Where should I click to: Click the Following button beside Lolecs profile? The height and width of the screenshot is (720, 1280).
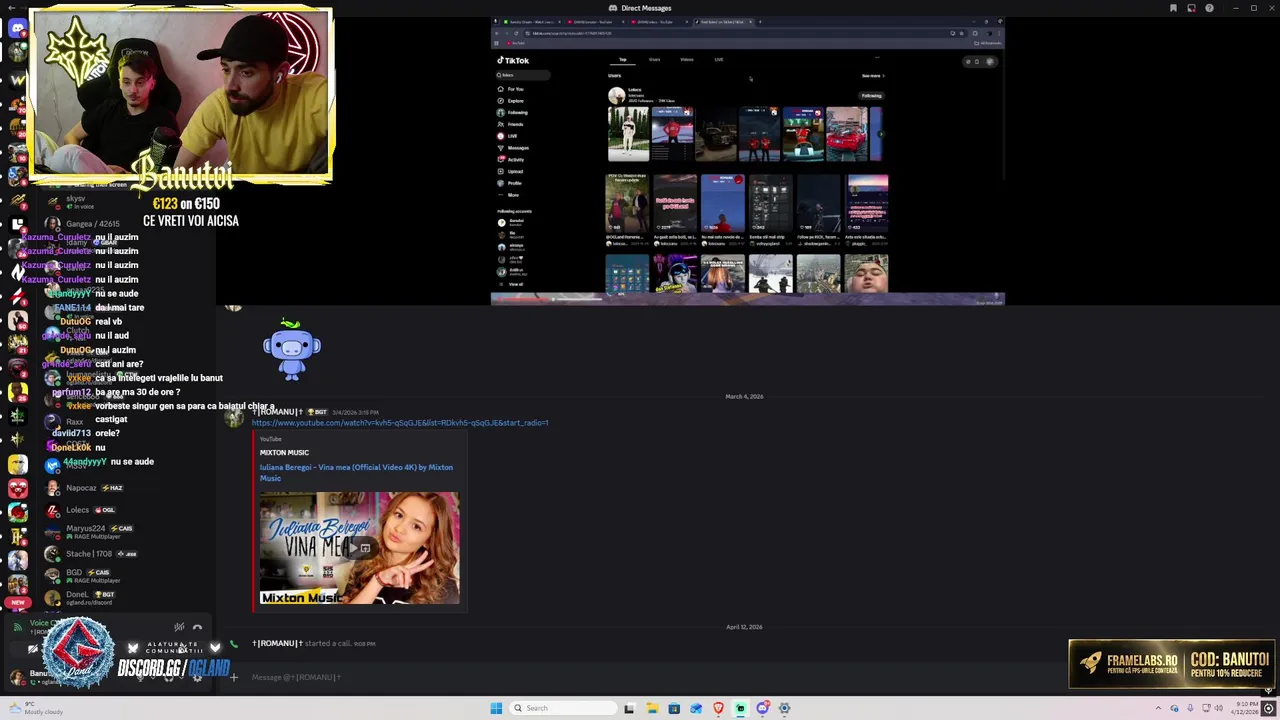872,96
